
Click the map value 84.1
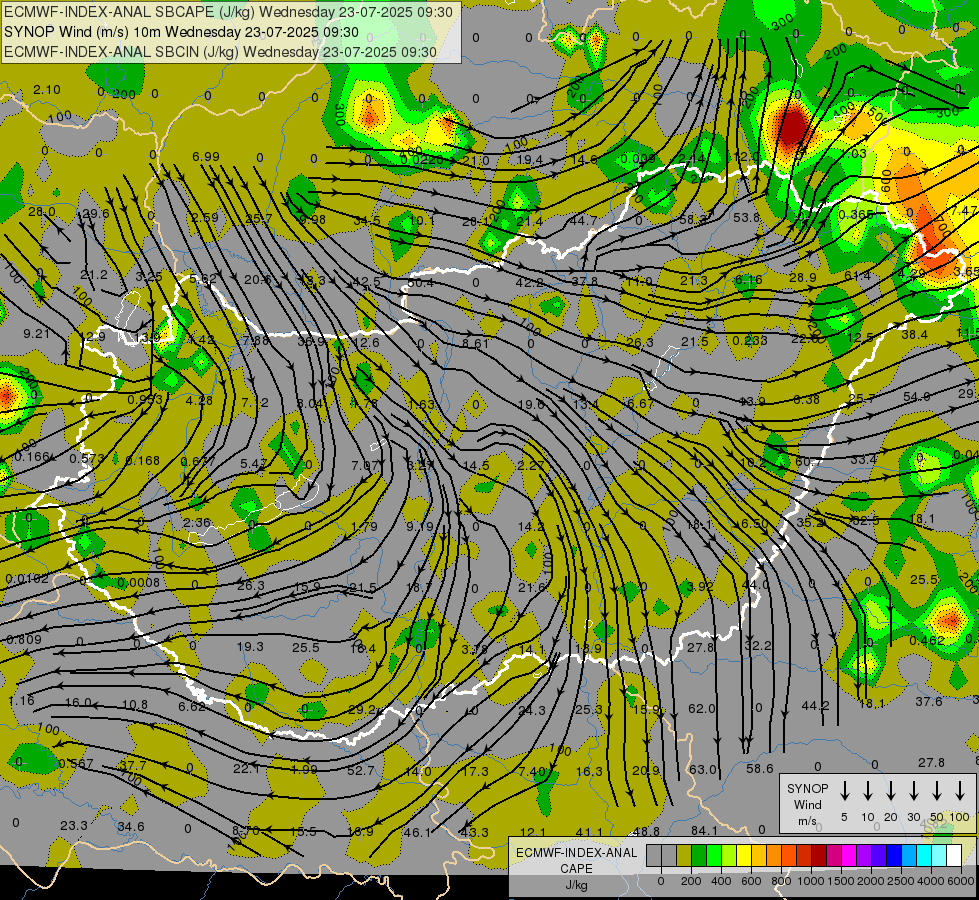coord(704,831)
